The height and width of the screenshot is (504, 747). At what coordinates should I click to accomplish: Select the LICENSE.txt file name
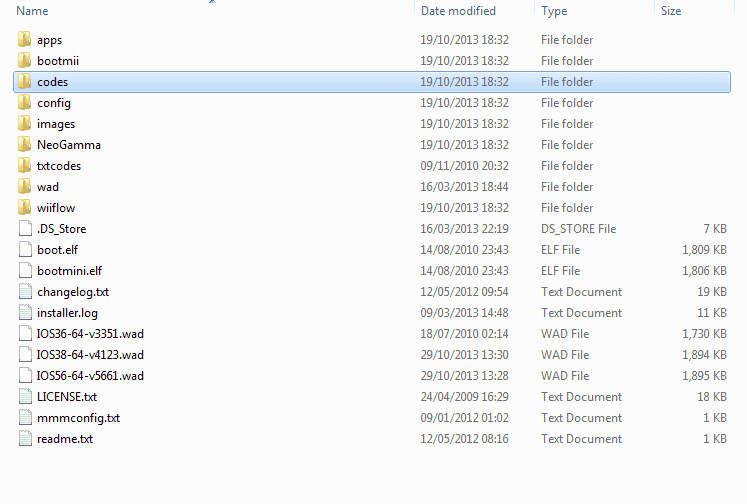pyautogui.click(x=67, y=397)
